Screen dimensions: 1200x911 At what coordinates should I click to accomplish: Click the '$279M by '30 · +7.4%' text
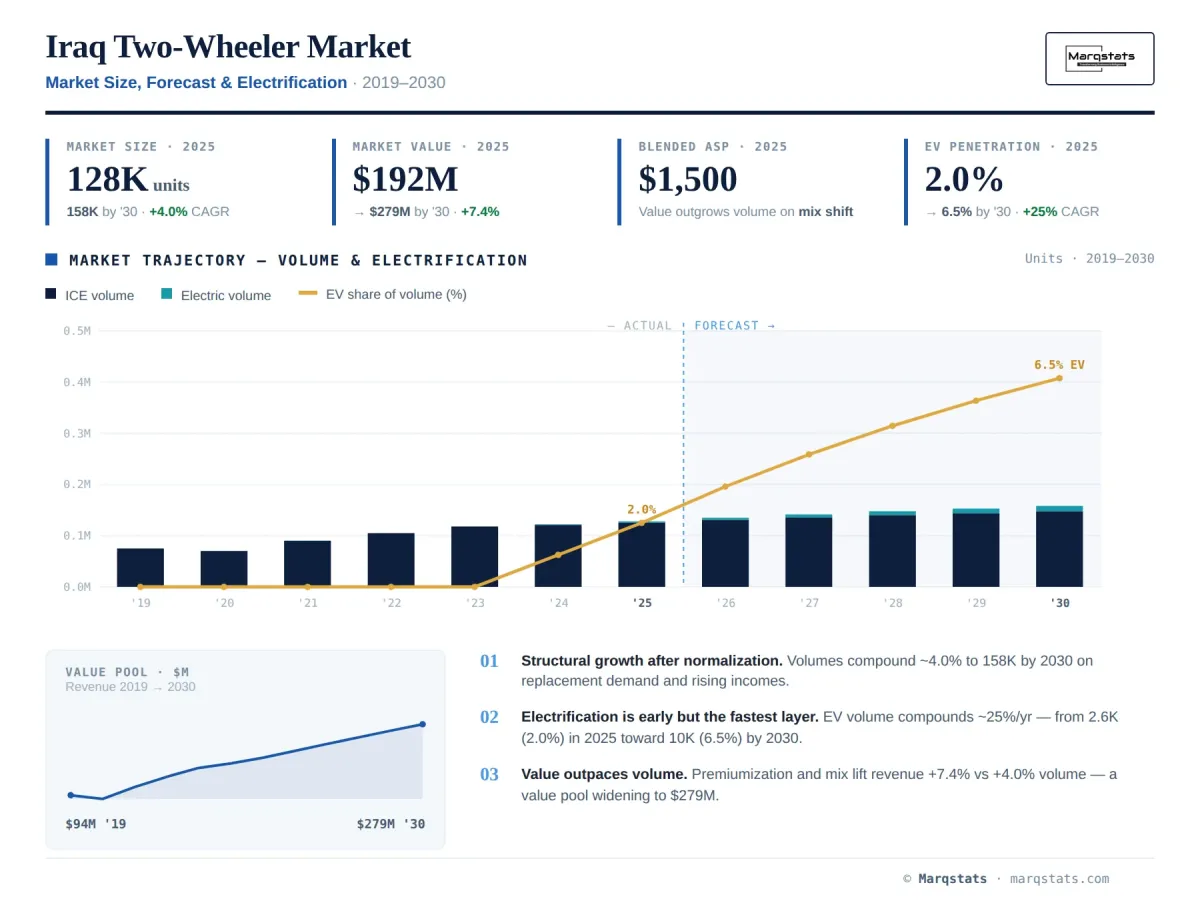coord(426,211)
